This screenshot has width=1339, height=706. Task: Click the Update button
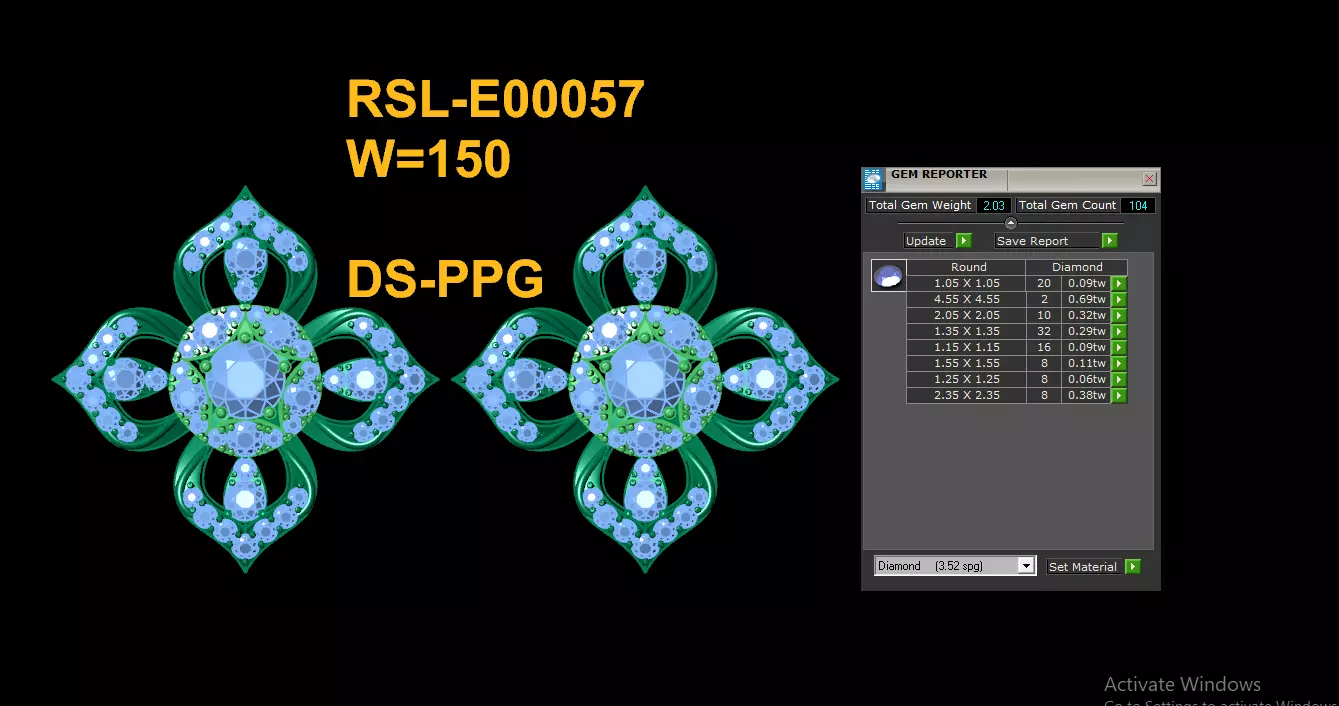click(x=929, y=241)
